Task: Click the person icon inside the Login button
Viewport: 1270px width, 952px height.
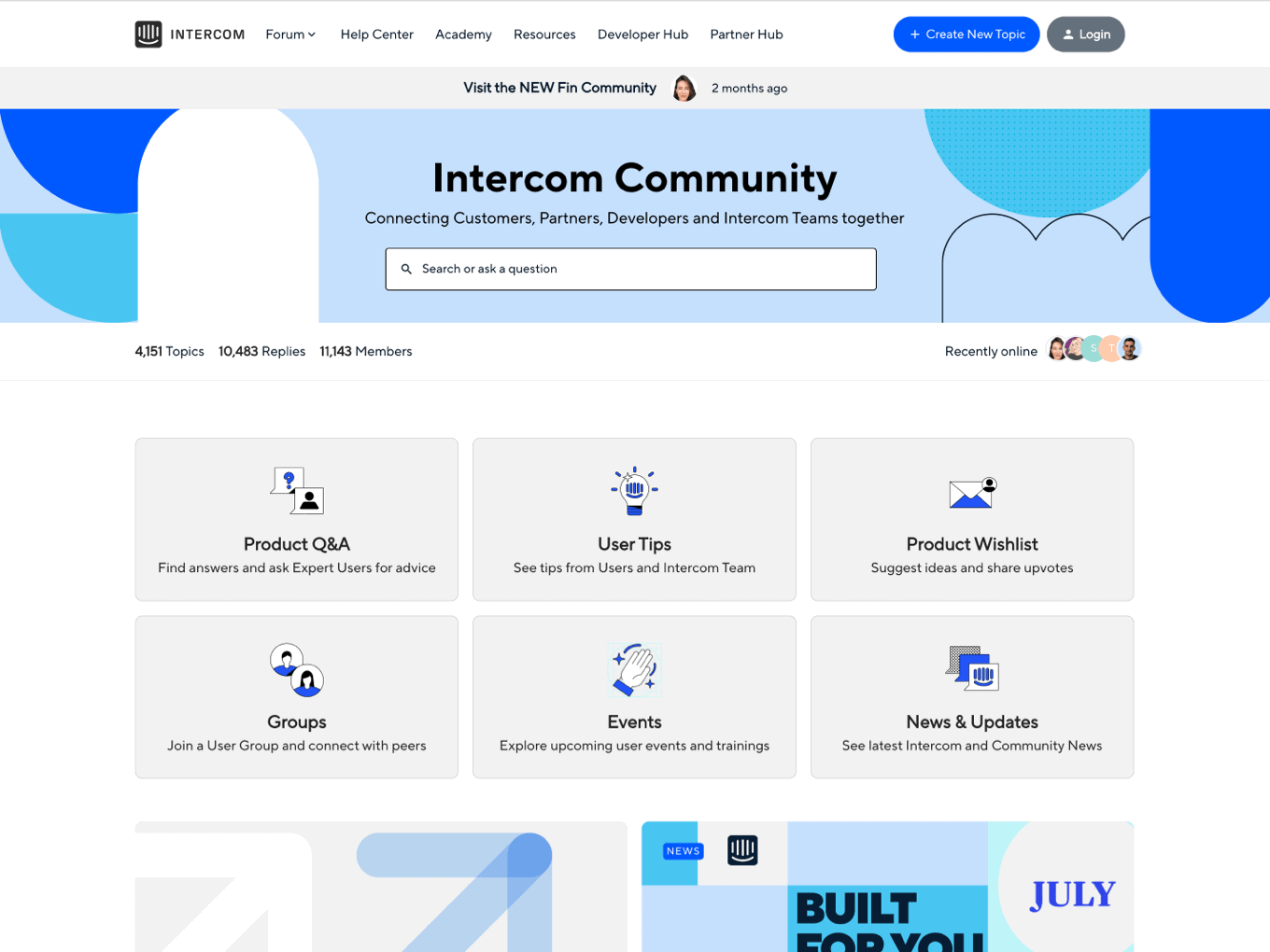Action: point(1067,34)
